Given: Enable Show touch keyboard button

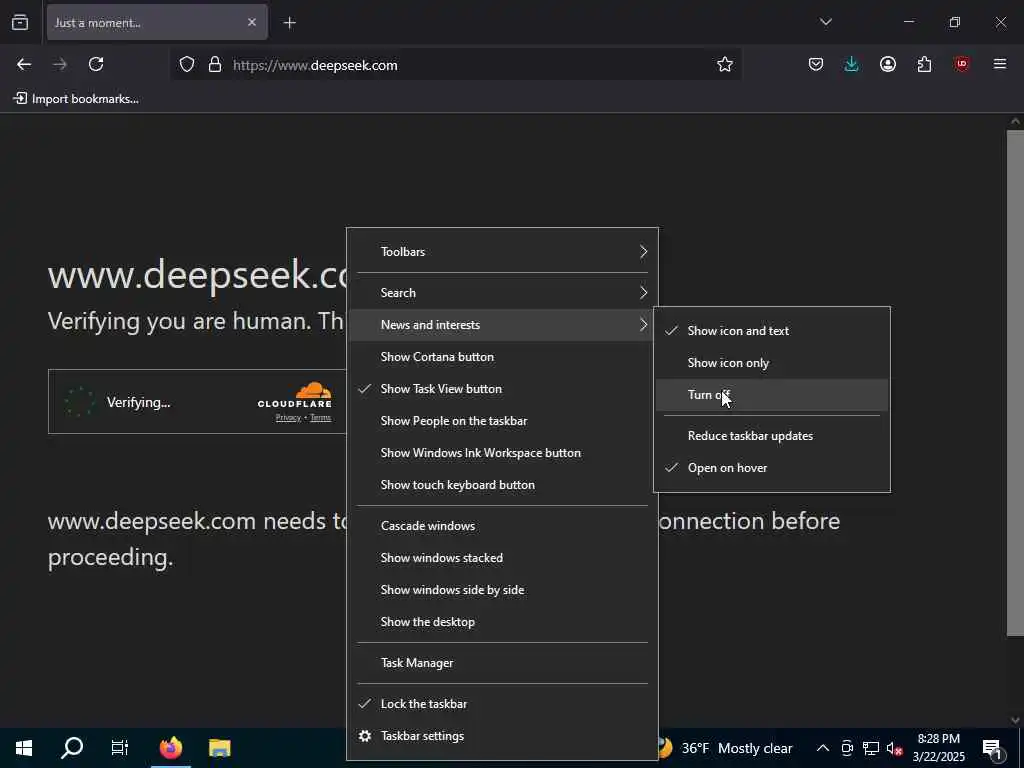Looking at the screenshot, I should click(502, 485).
